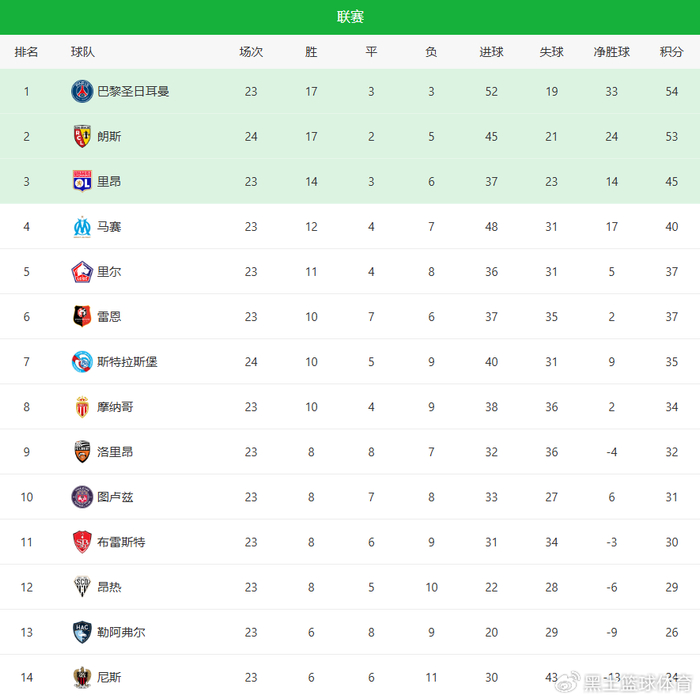Select the 联赛 tab header
Image resolution: width=700 pixels, height=699 pixels.
tap(350, 17)
